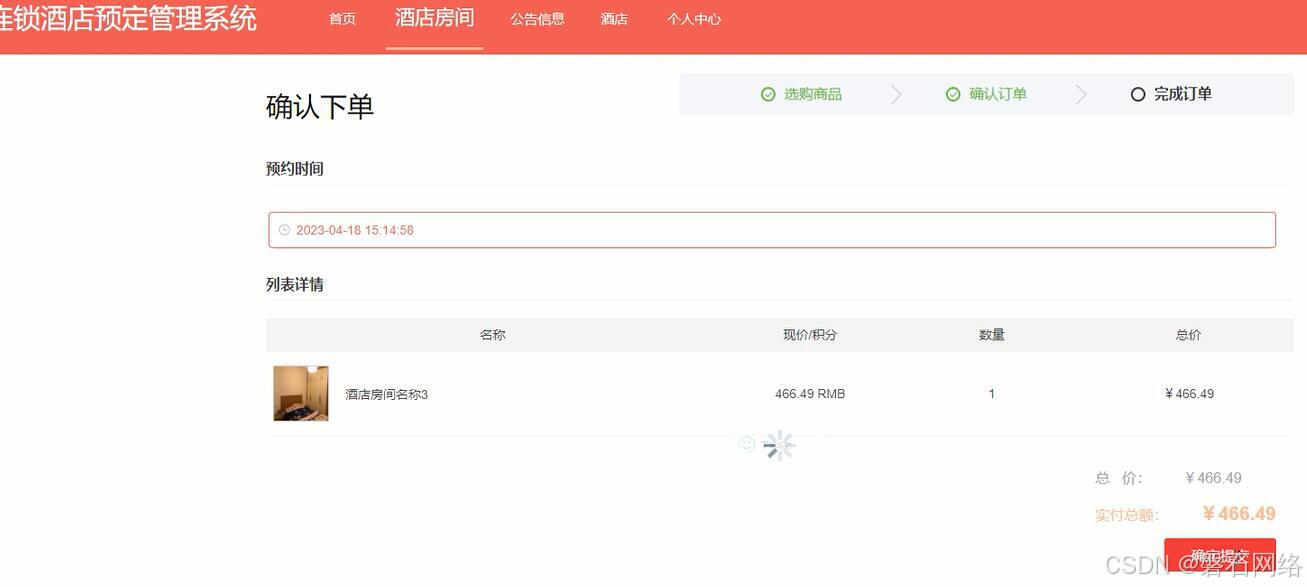Select the 酒店 navigation entry
The image size is (1307, 587).
click(613, 17)
